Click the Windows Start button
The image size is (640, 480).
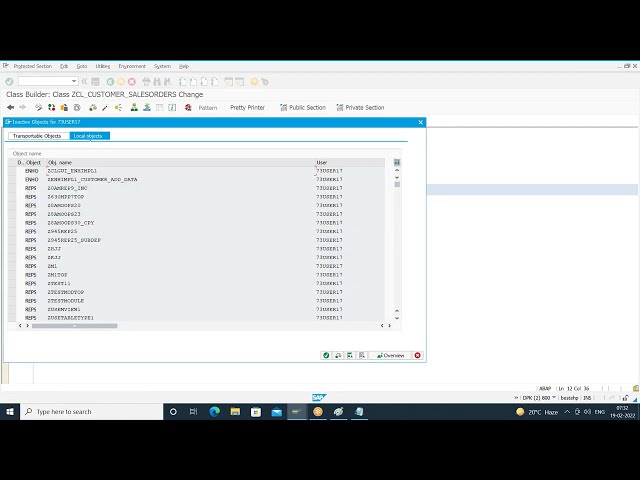(10, 412)
